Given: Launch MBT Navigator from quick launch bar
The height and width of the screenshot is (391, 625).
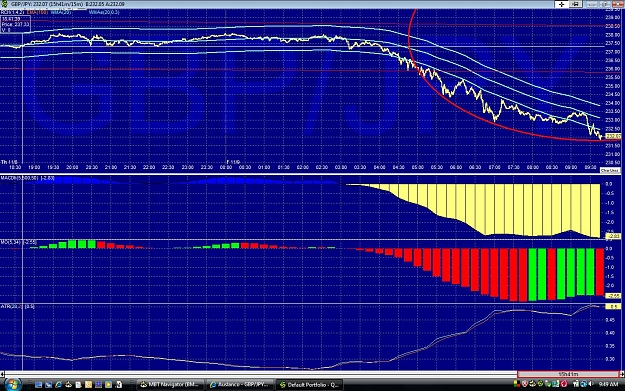Looking at the screenshot, I should point(68,385).
